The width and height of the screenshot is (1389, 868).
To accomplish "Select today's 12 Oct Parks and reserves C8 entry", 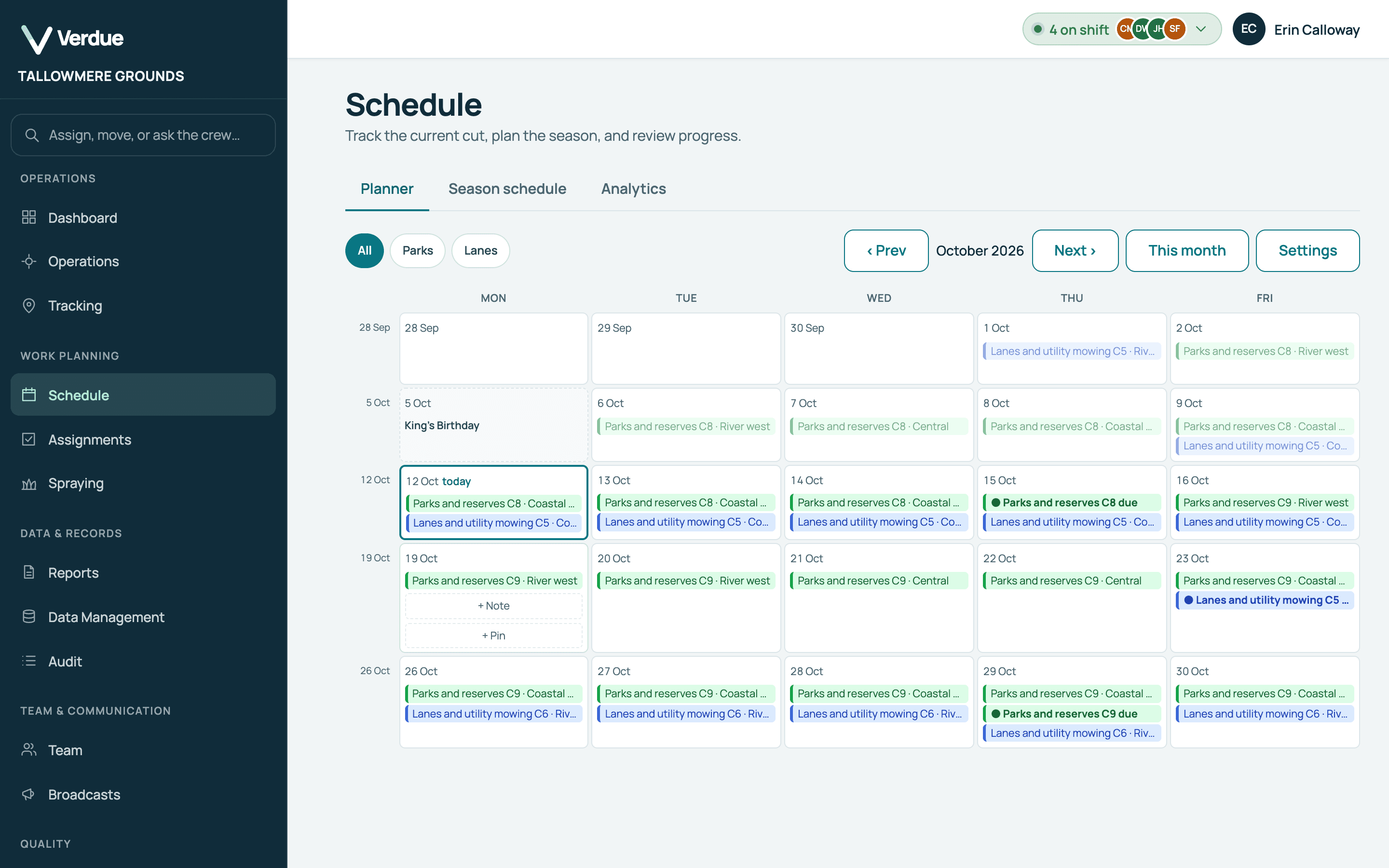I will (x=493, y=503).
